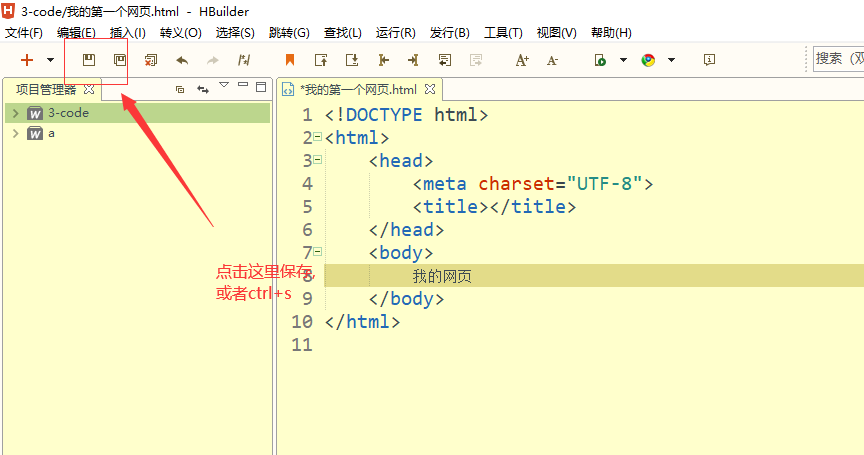Minimize the project manager panel
Image resolution: width=864 pixels, height=455 pixels.
tap(243, 85)
